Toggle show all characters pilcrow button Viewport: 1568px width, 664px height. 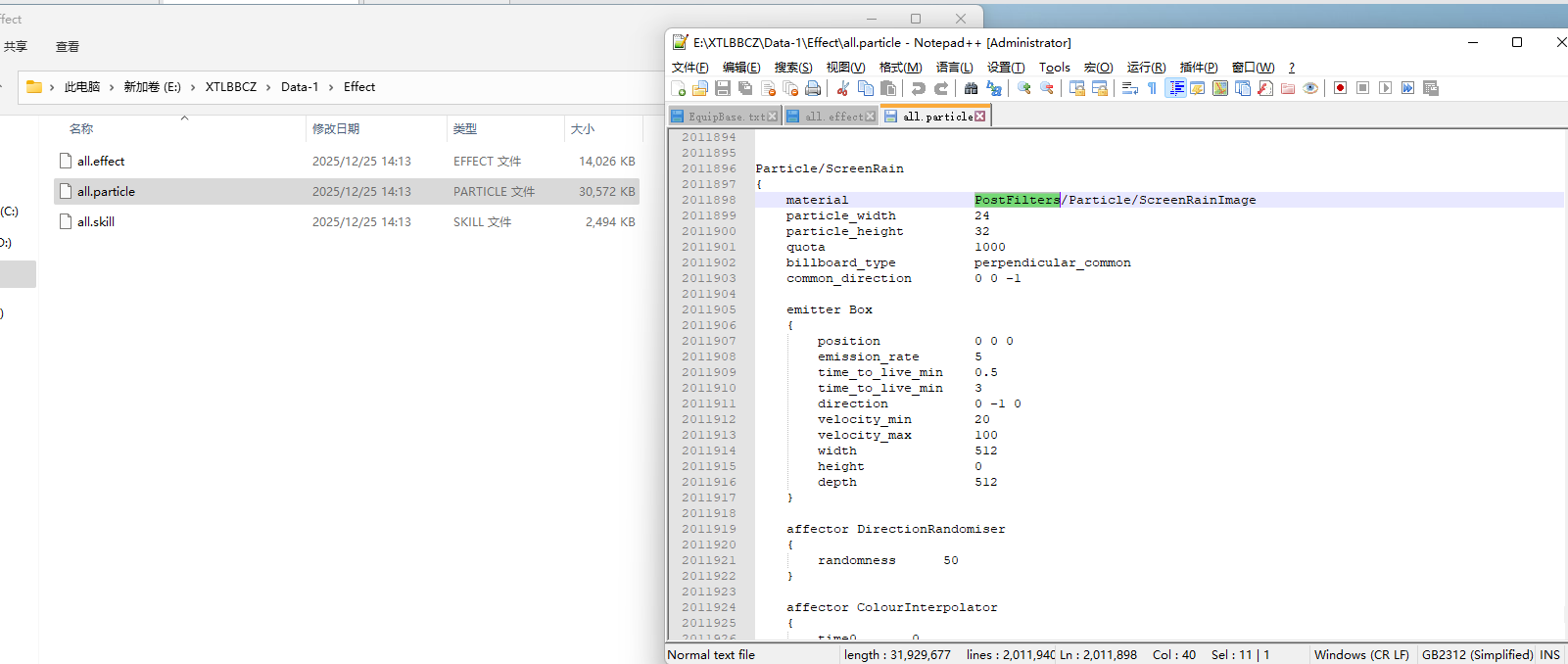(x=1153, y=88)
